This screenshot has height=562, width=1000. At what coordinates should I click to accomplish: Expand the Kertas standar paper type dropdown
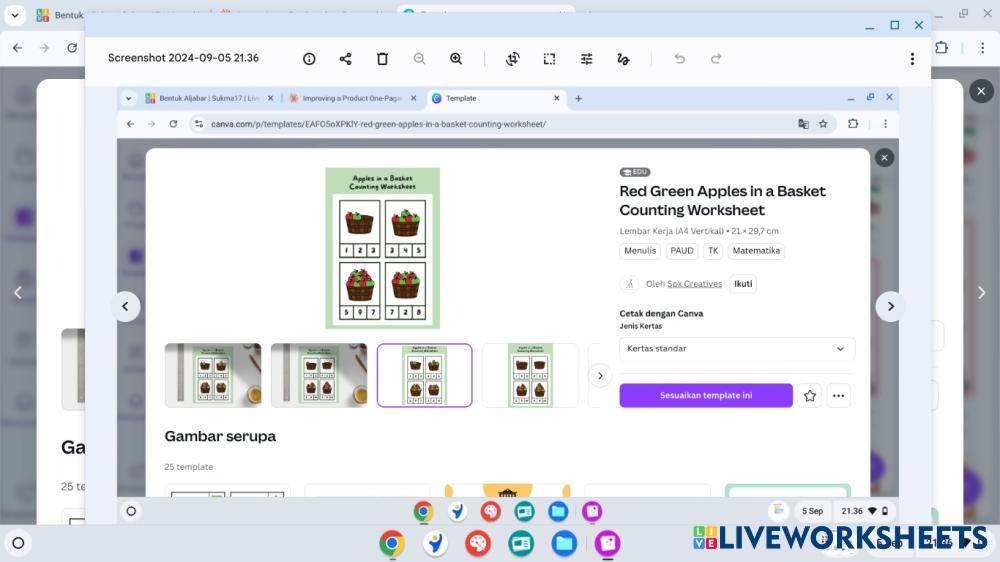tap(737, 349)
